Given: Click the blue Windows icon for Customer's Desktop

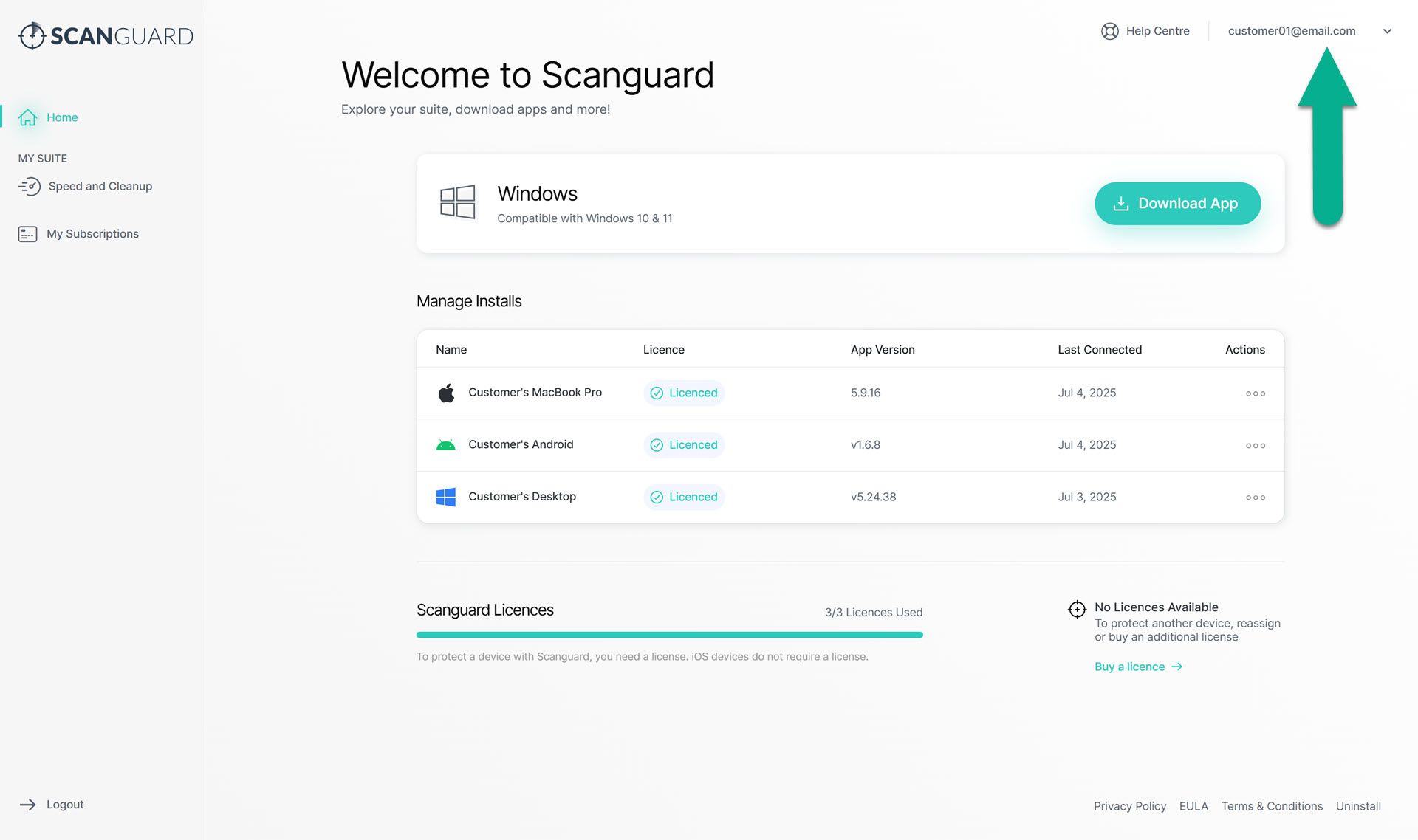Looking at the screenshot, I should 445,497.
